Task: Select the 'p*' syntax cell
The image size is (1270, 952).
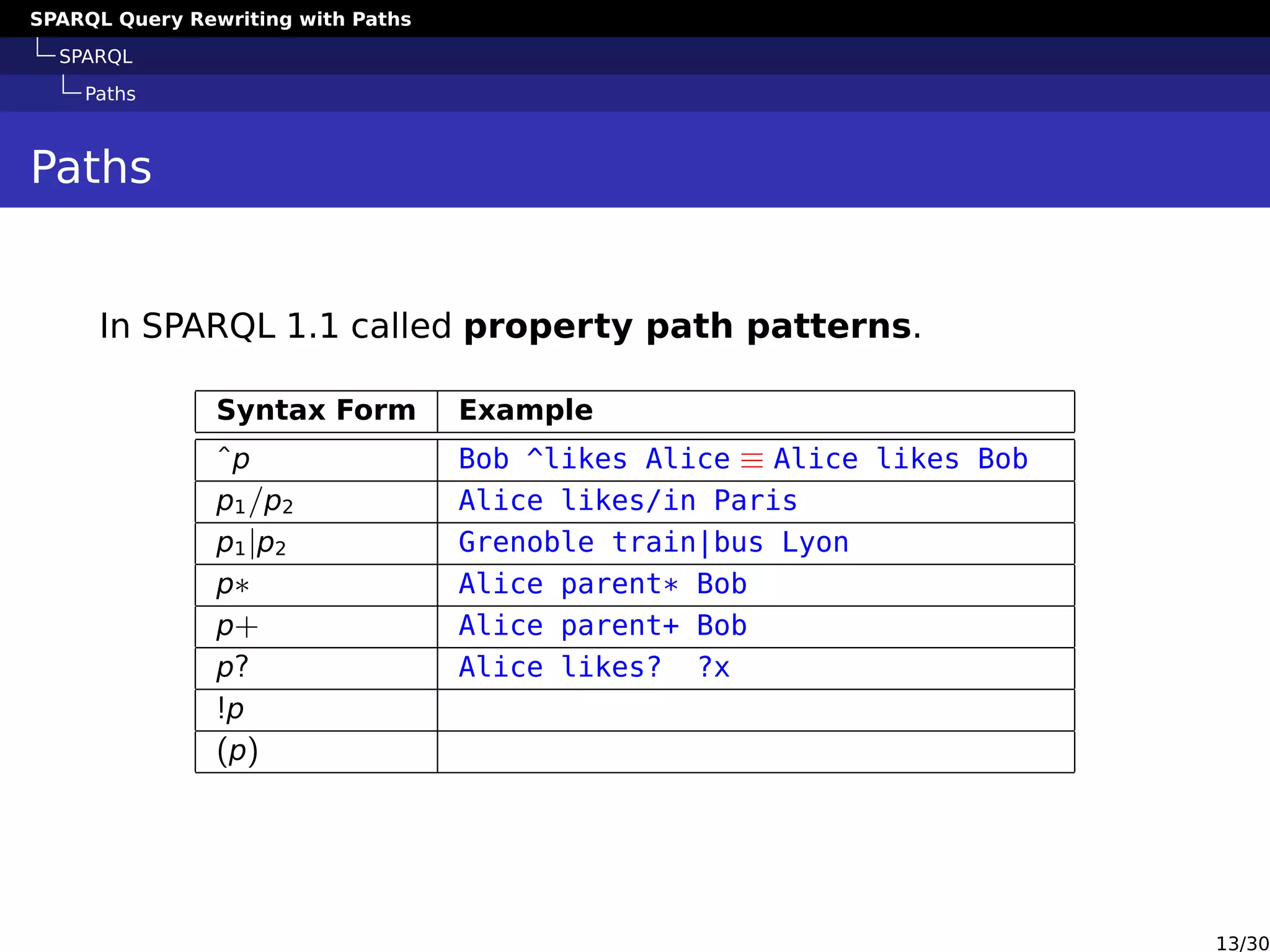Action: pos(316,585)
